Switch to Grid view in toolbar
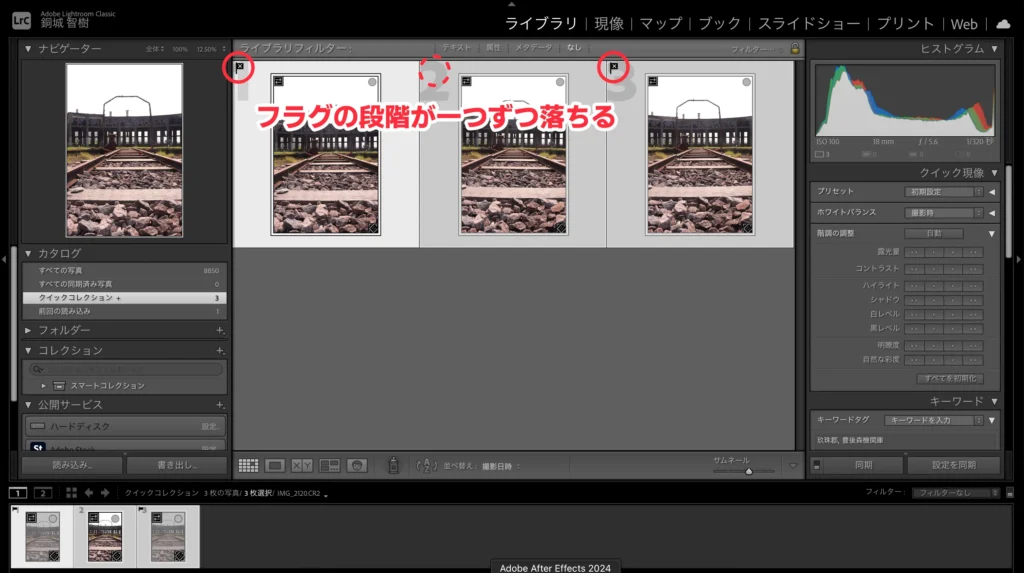Viewport: 1024px width, 573px height. [248, 465]
